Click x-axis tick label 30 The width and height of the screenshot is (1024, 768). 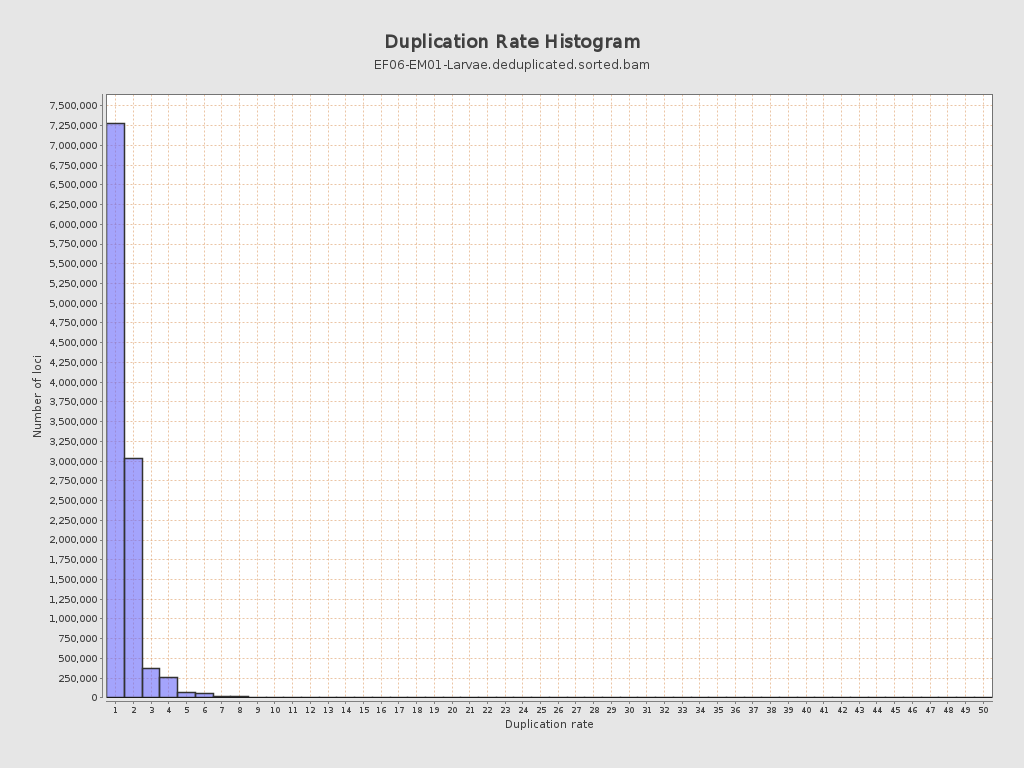point(629,710)
